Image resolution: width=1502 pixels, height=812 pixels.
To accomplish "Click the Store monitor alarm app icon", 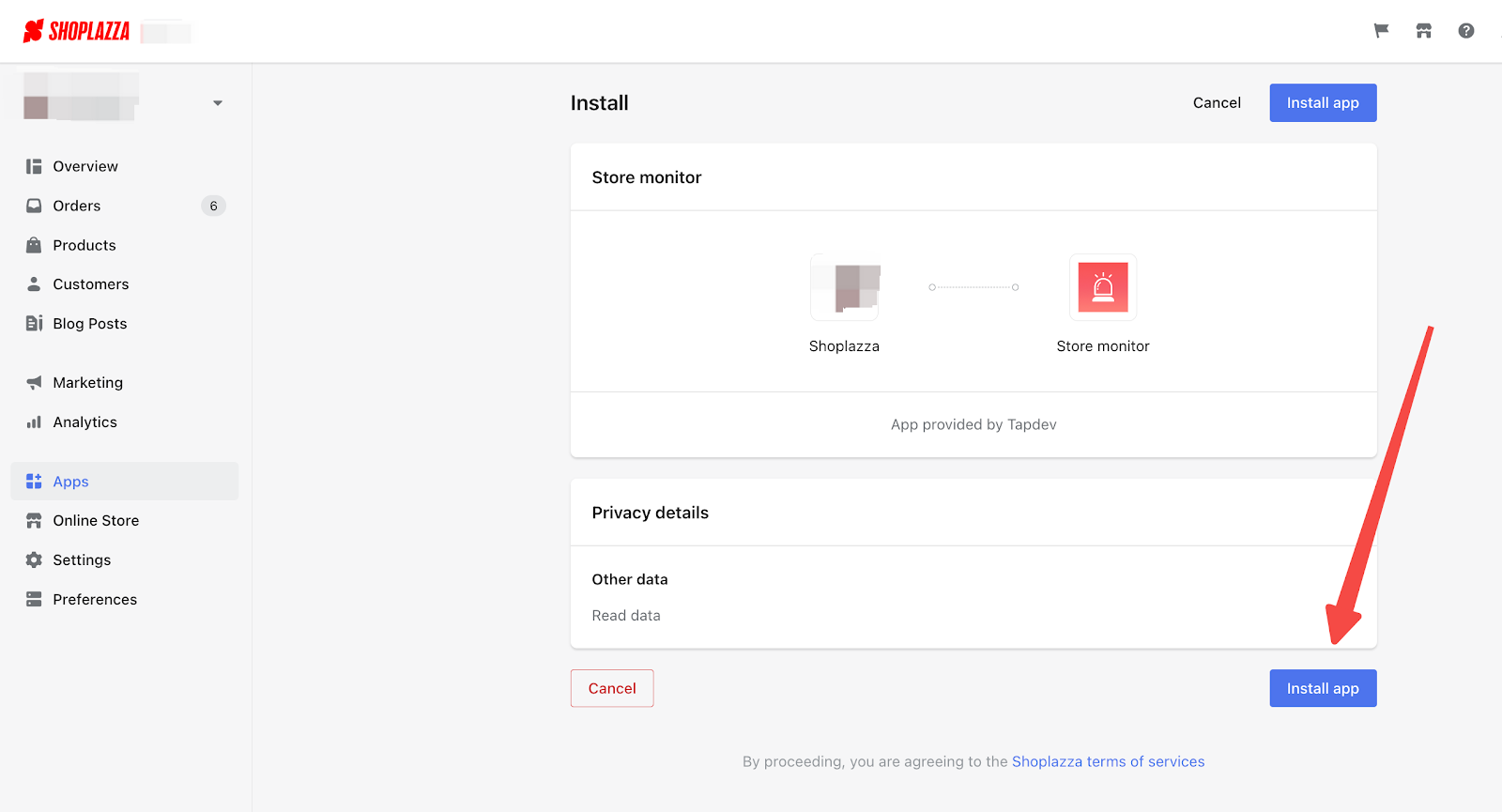I will (x=1103, y=287).
